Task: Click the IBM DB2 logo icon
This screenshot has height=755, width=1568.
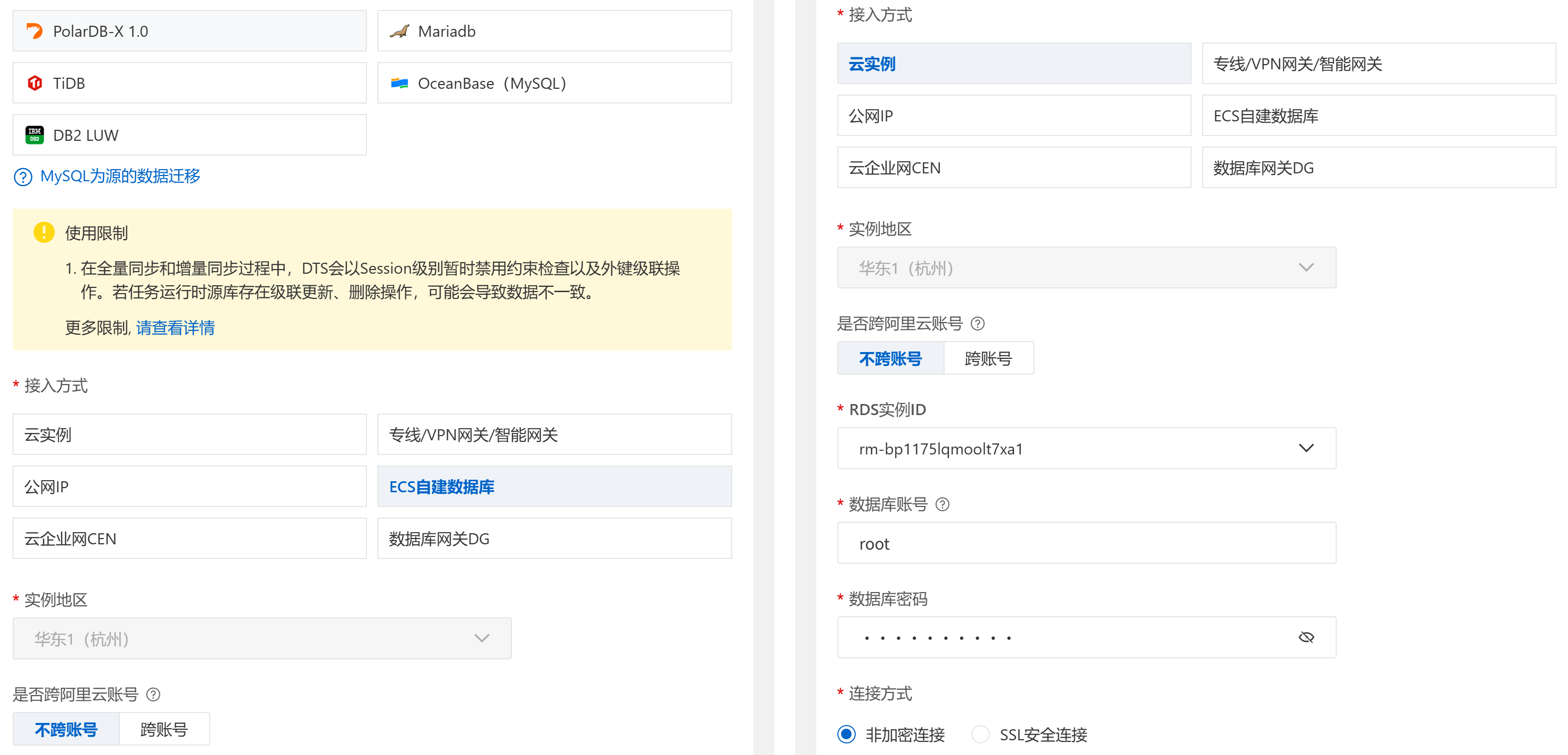Action: point(35,135)
